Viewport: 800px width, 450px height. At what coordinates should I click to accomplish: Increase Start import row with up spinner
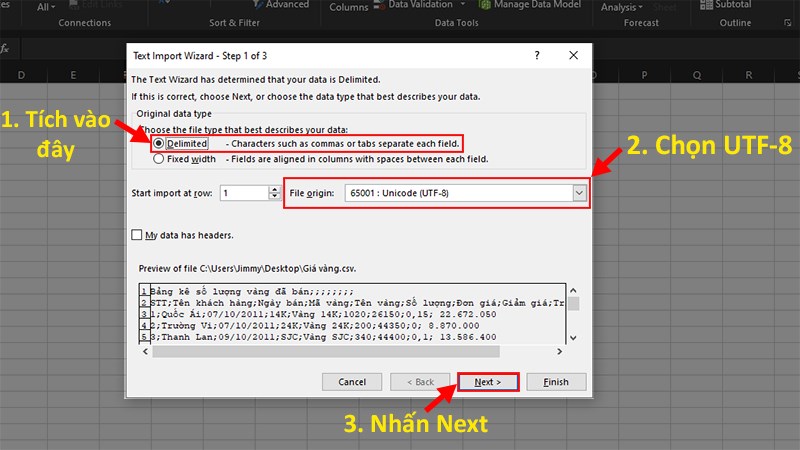pyautogui.click(x=274, y=189)
